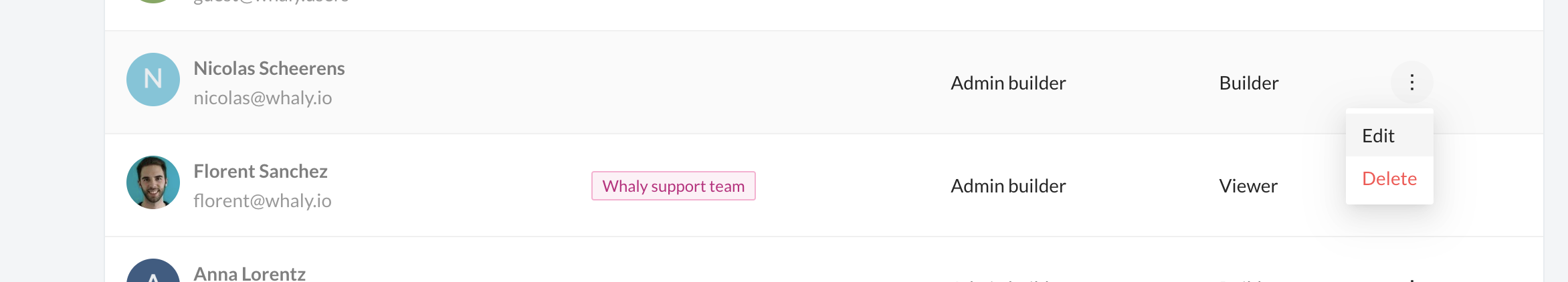This screenshot has height=282, width=1568.
Task: Open the cut-off options icon in Anna's row
Action: (1411, 280)
